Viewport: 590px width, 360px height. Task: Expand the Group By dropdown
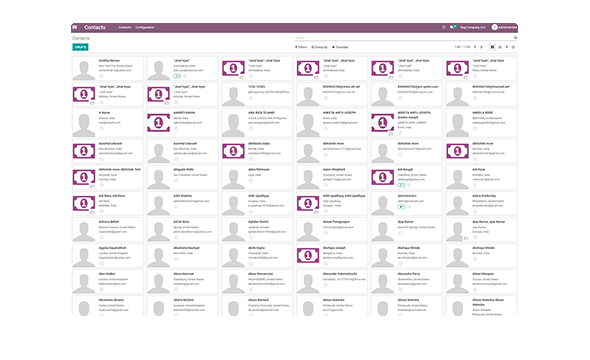(x=319, y=47)
